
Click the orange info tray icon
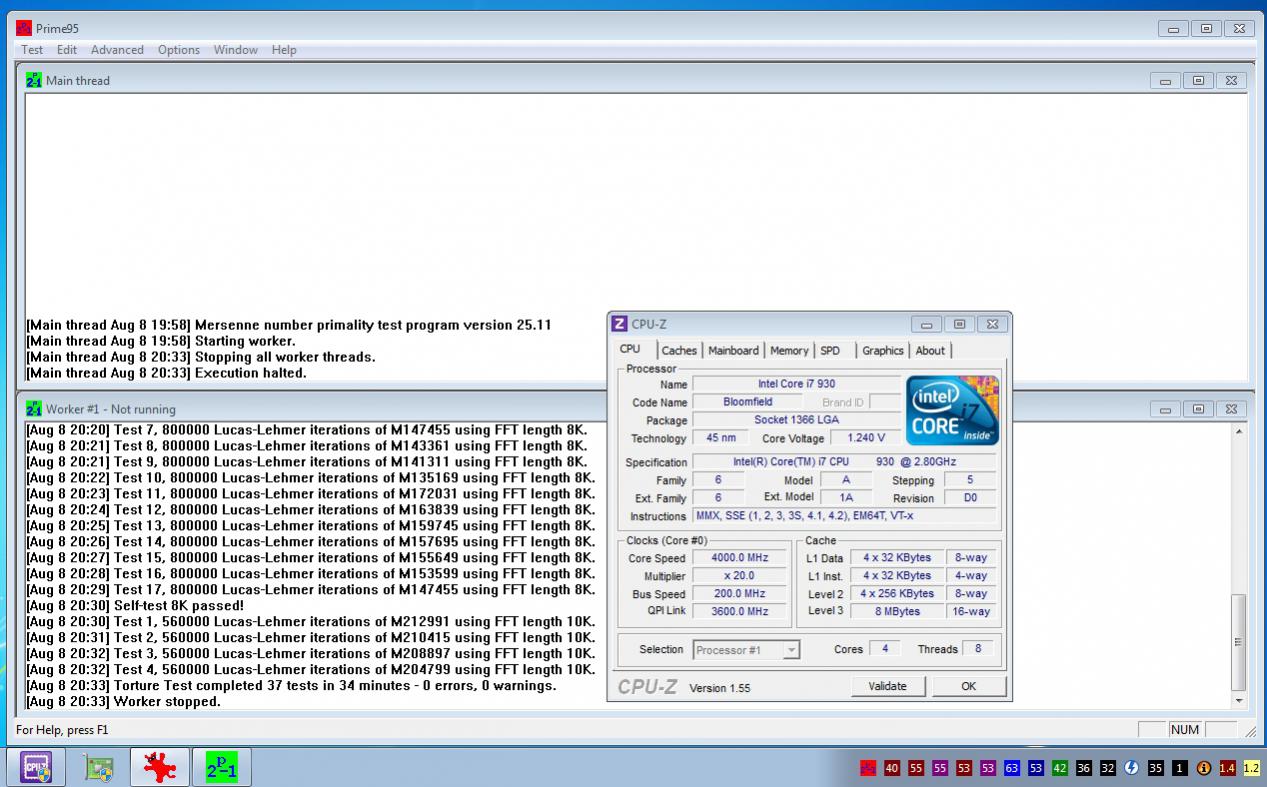(x=1204, y=768)
